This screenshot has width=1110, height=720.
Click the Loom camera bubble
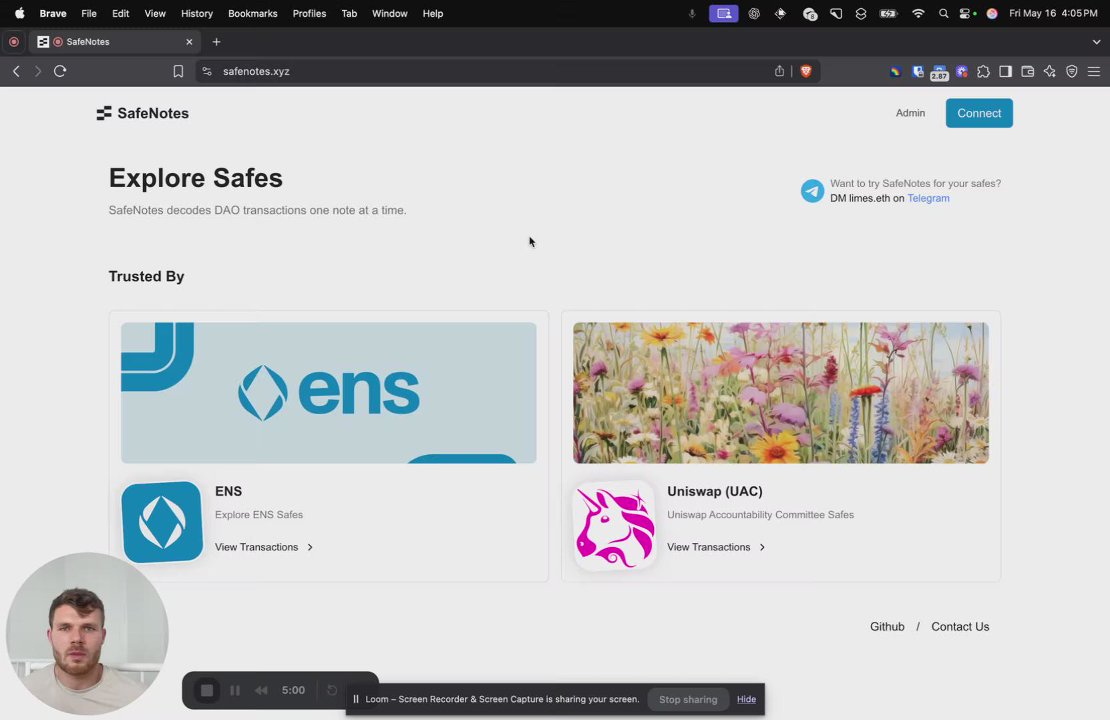[87, 634]
